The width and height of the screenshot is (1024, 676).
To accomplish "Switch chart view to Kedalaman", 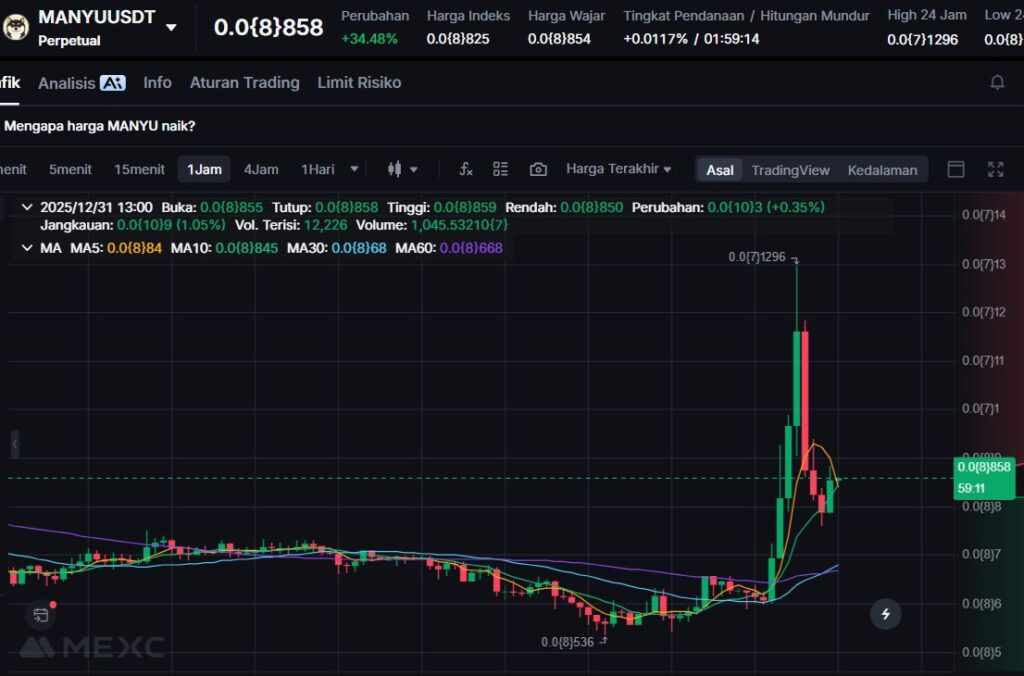I will [882, 170].
